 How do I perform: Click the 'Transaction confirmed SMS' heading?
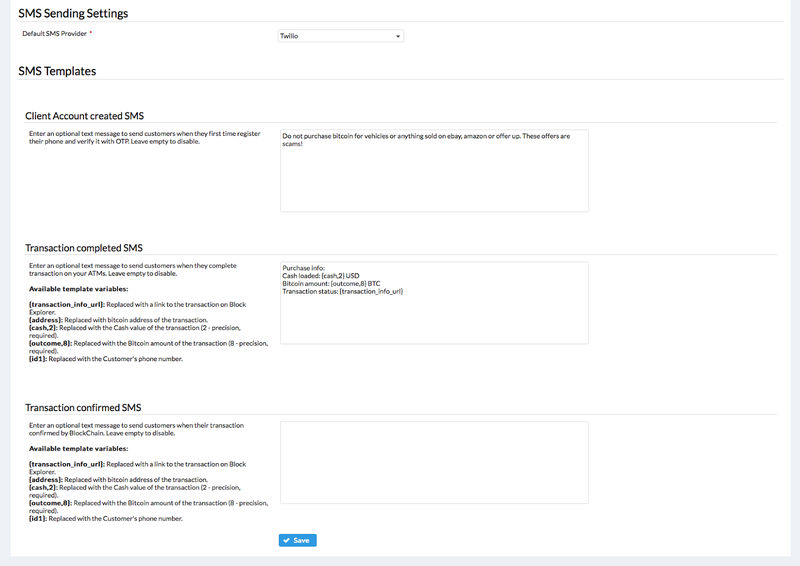[x=83, y=407]
